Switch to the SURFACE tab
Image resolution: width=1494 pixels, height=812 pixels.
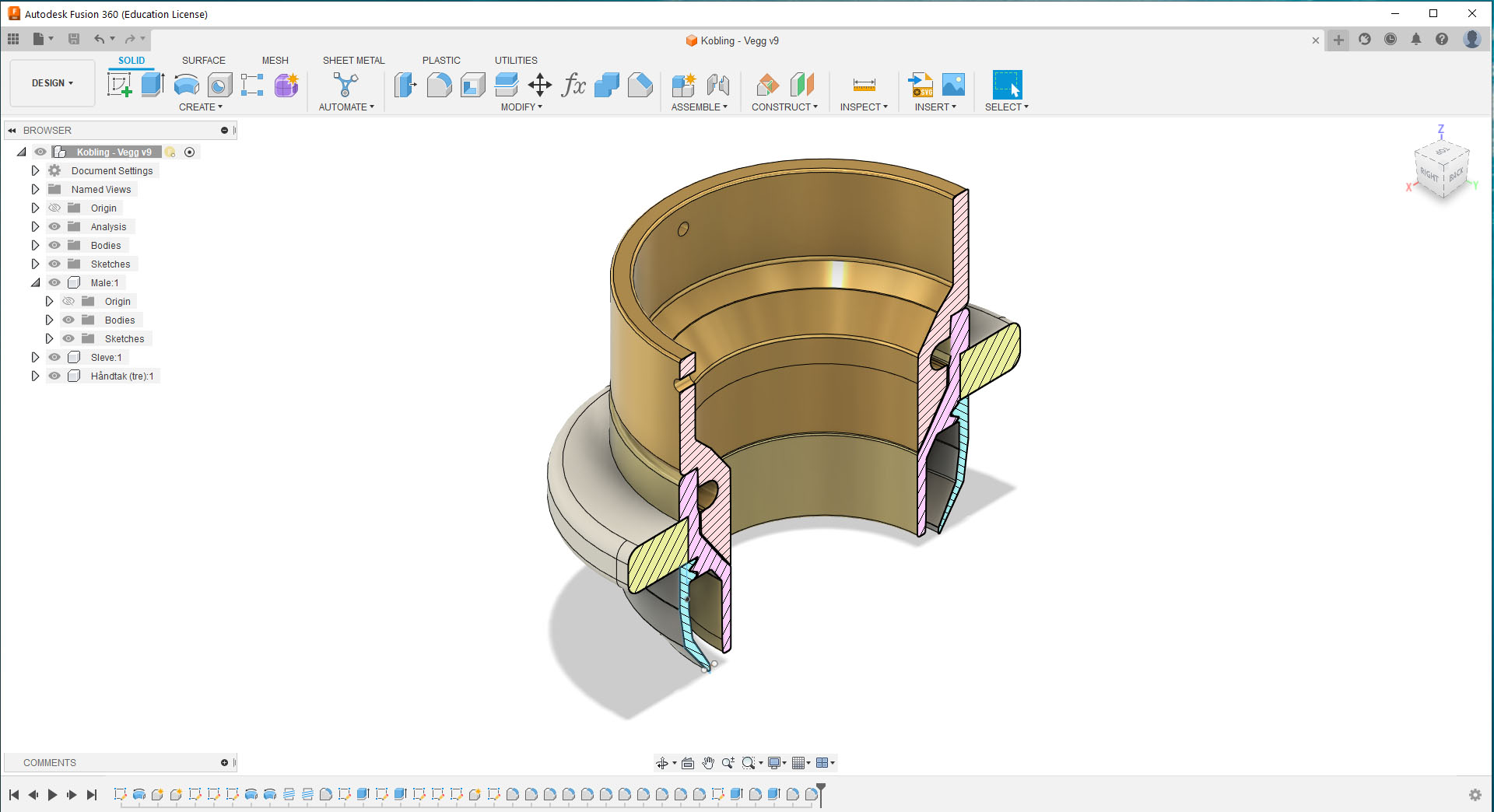(x=204, y=61)
